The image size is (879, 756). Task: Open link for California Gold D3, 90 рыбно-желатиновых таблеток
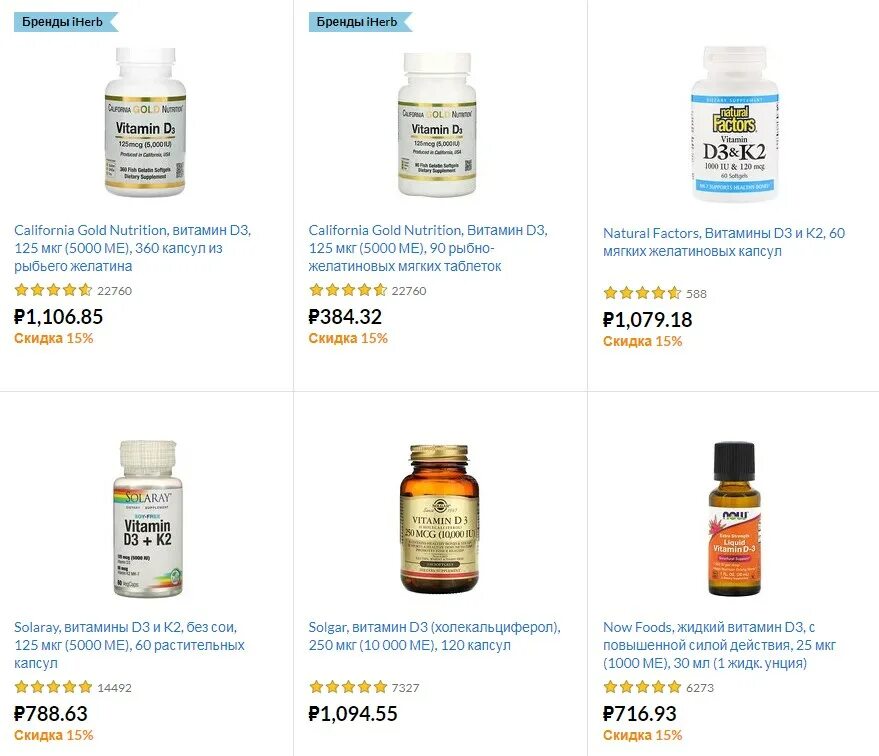coord(428,248)
